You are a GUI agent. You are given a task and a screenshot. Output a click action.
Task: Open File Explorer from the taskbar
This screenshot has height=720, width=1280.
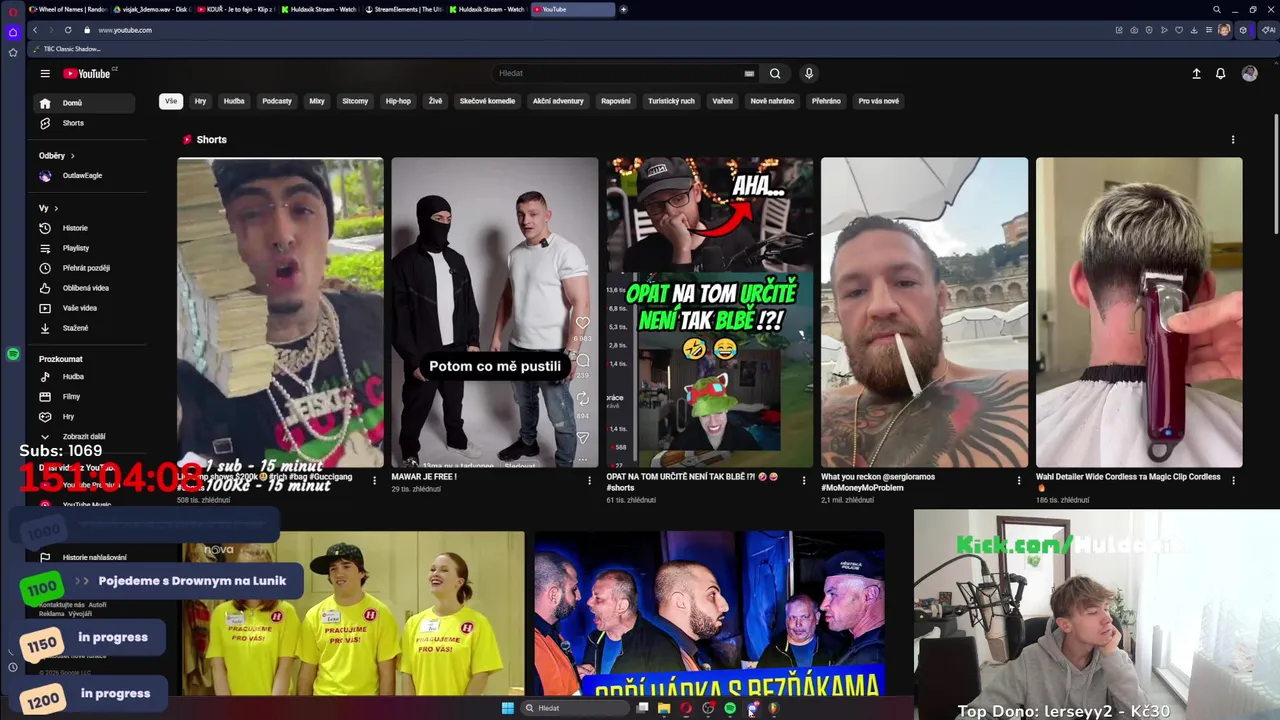click(x=663, y=708)
